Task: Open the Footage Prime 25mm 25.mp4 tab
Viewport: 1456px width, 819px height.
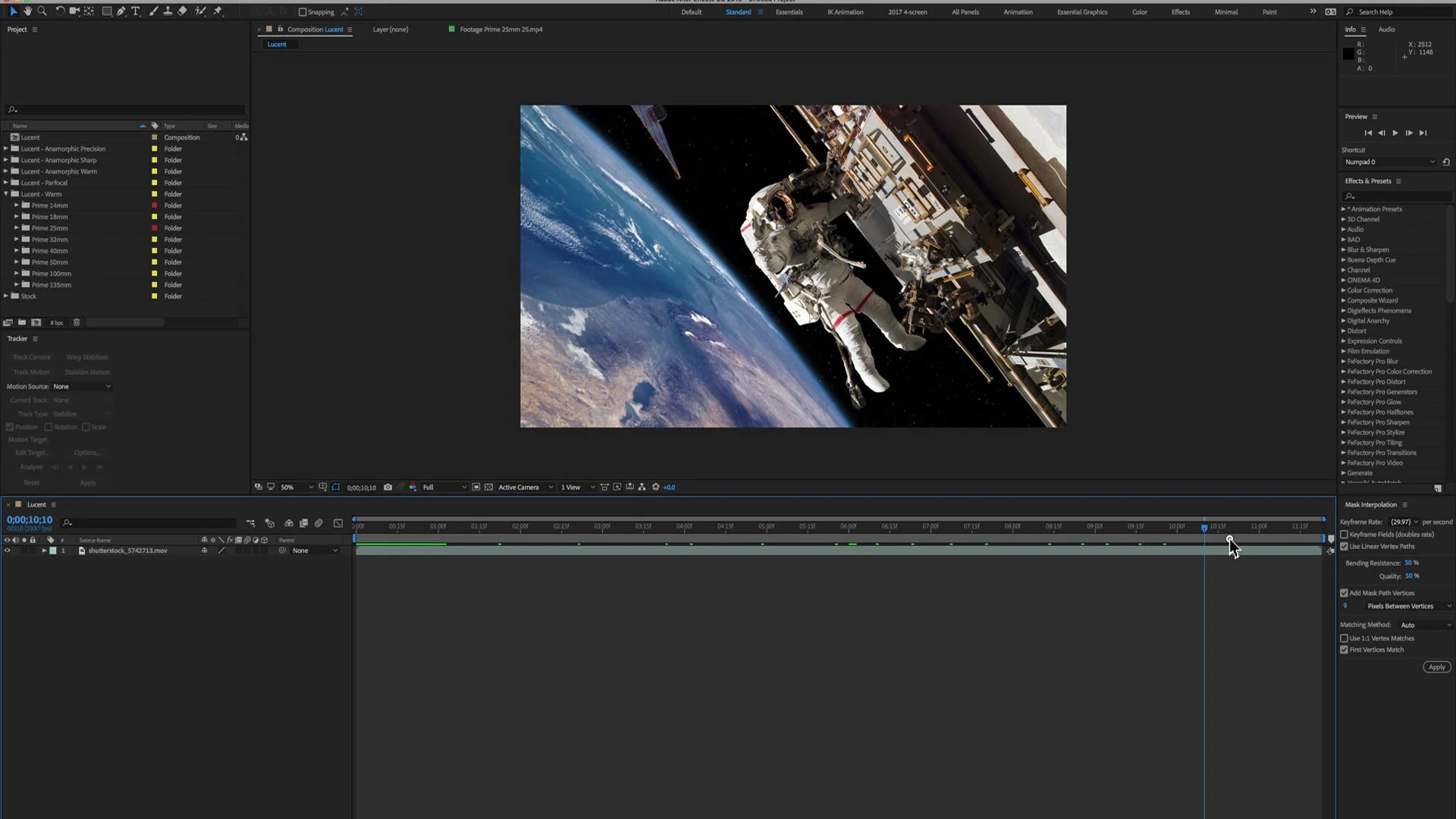Action: click(x=500, y=30)
